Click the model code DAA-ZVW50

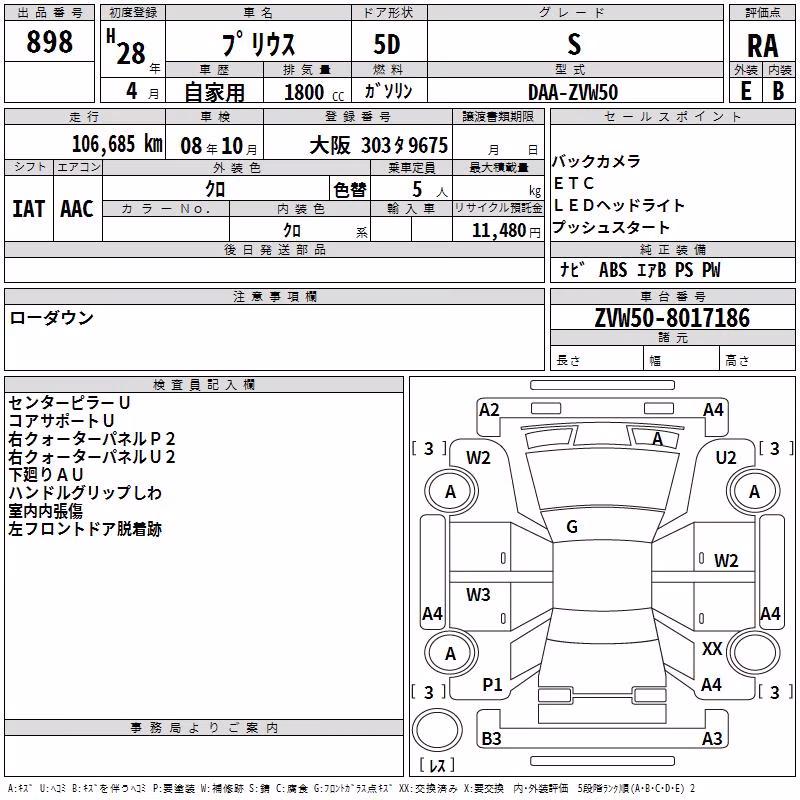click(573, 92)
